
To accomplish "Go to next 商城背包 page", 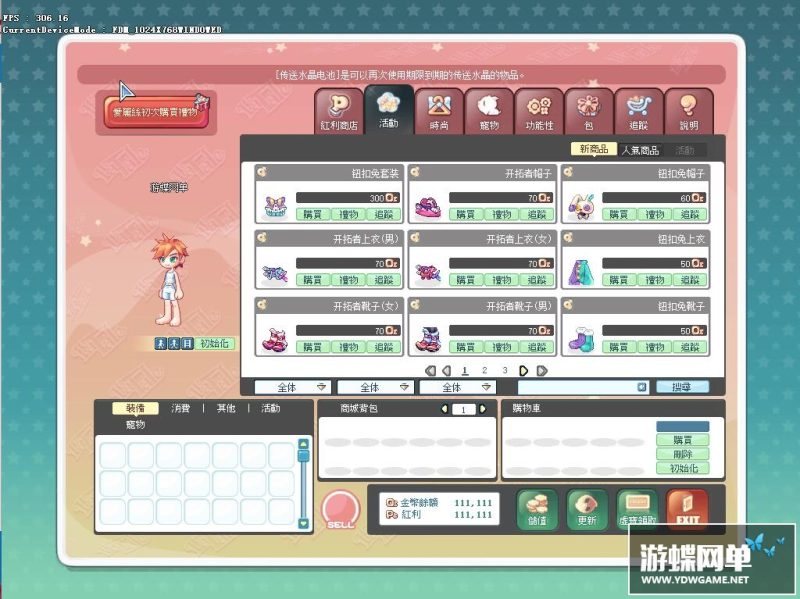I will click(x=483, y=409).
